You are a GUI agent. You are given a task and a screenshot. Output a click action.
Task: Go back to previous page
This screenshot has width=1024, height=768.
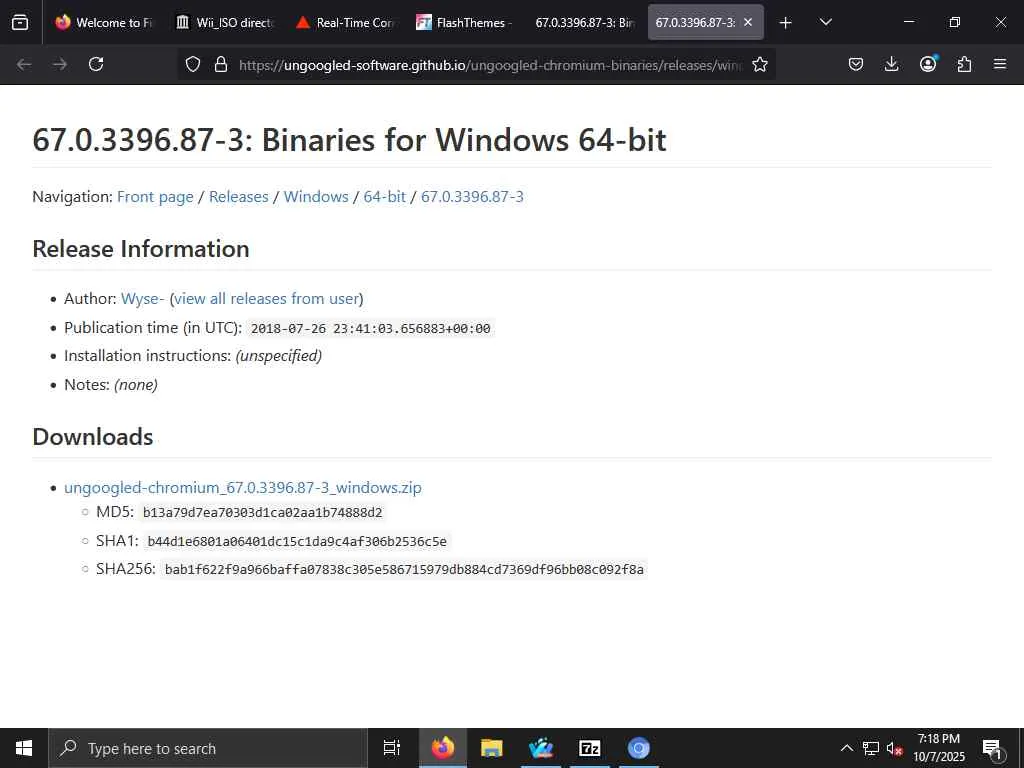pos(24,64)
